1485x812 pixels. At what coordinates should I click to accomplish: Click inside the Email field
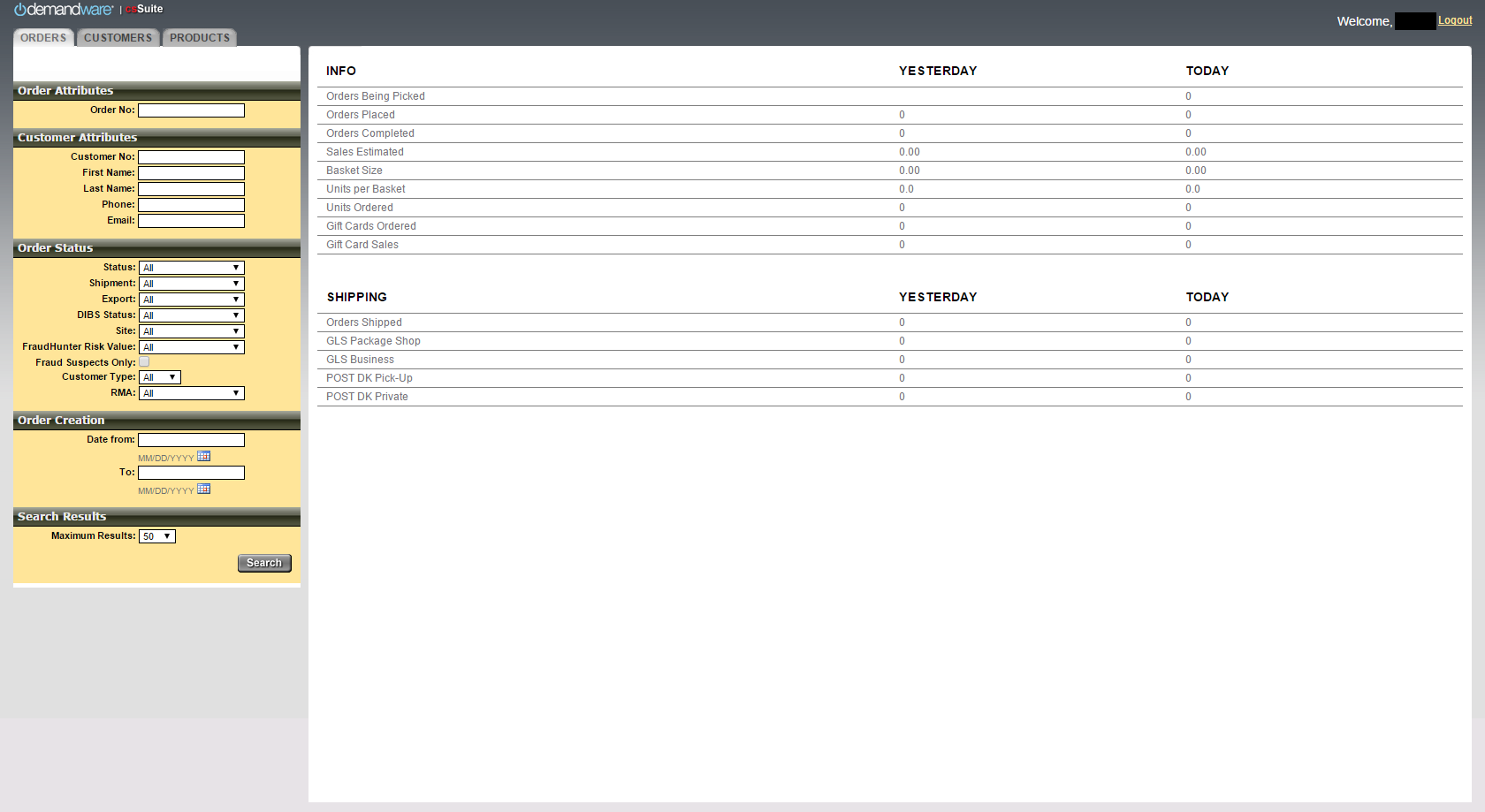tap(191, 220)
